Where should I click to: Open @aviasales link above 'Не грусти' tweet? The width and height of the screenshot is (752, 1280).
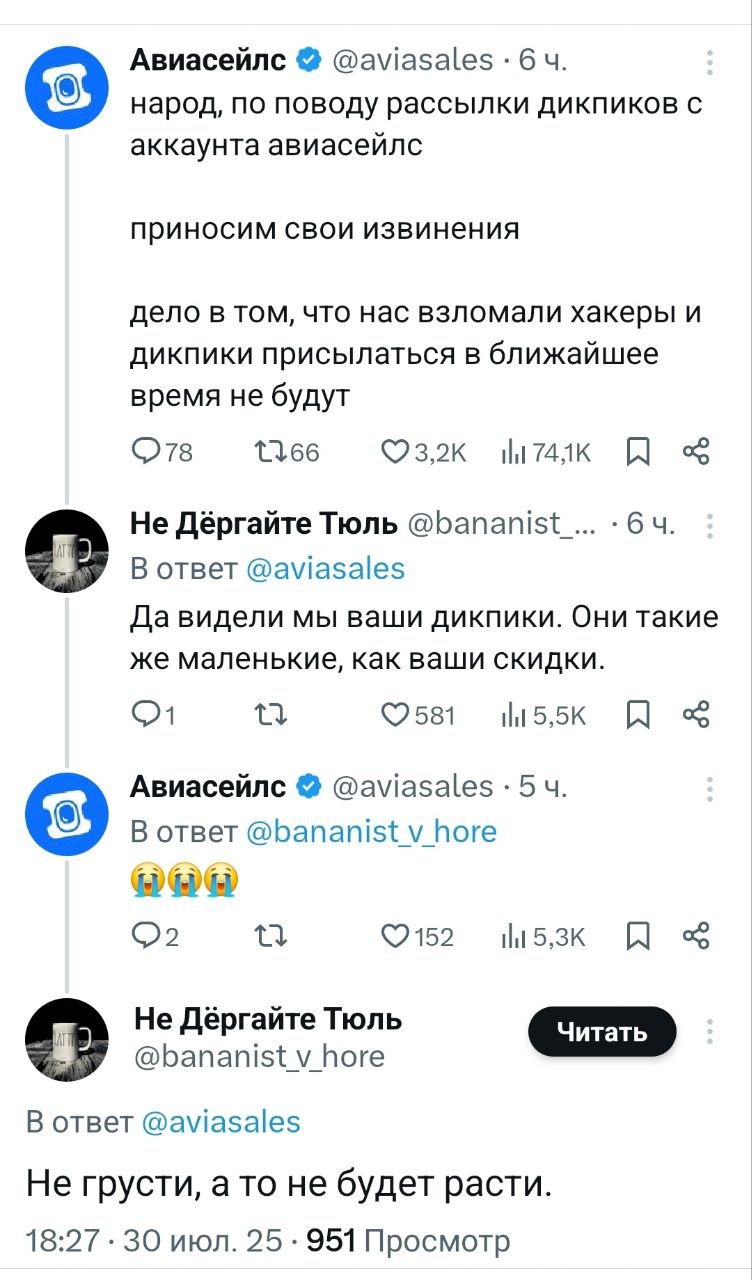(220, 1121)
